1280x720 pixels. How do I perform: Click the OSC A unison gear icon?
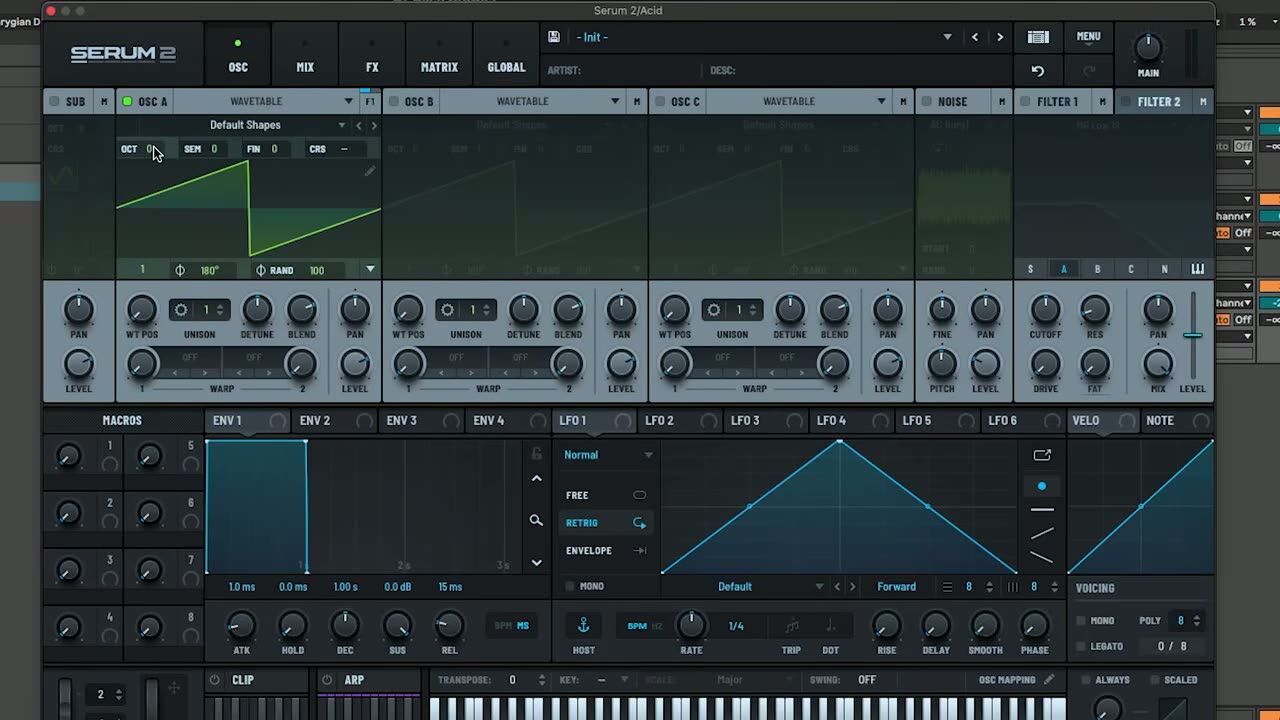(181, 310)
